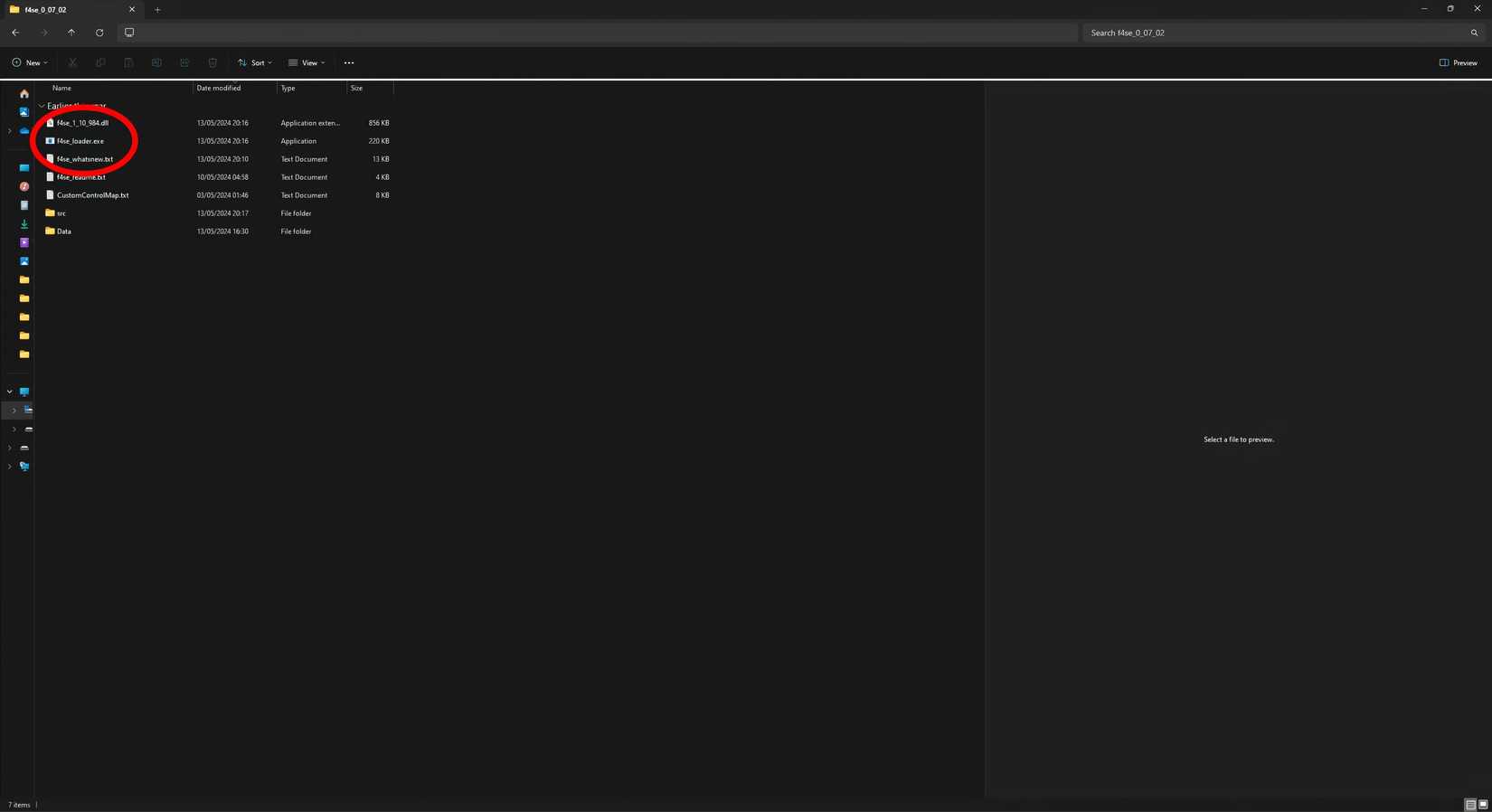Open a new tab with plus button

[x=157, y=10]
